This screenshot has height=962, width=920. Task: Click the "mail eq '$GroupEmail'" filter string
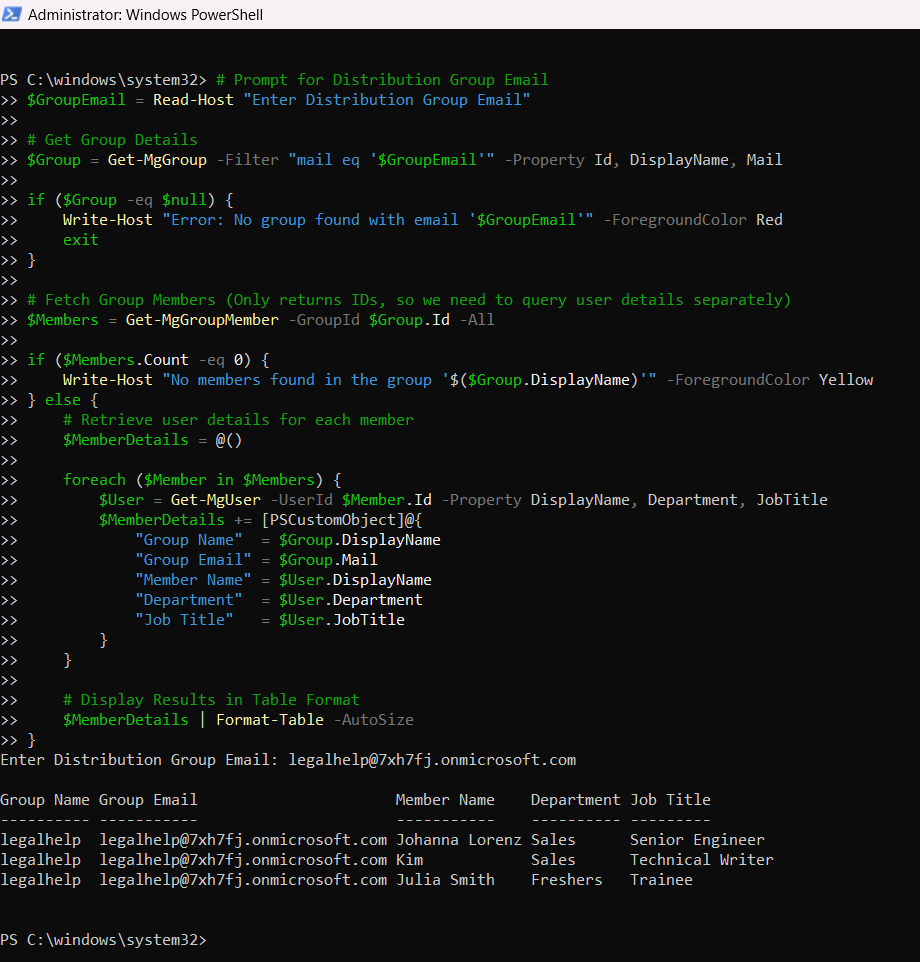[391, 160]
